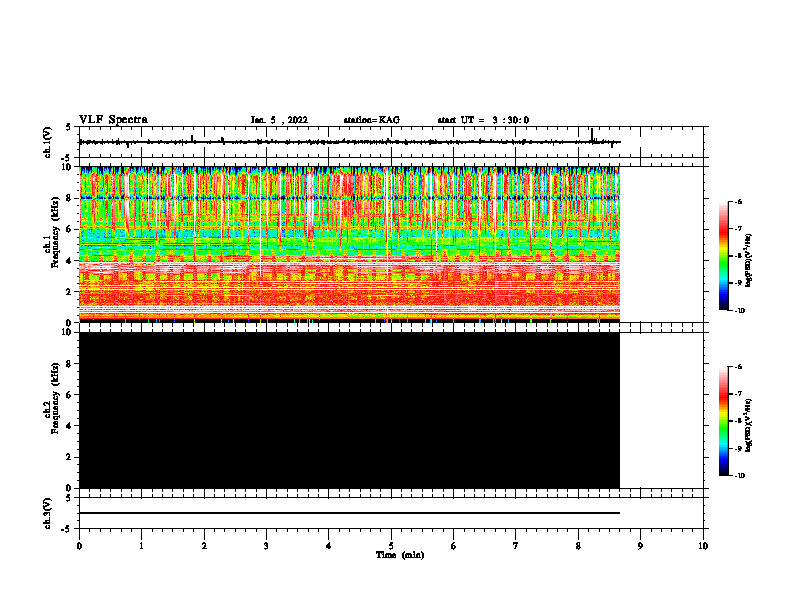Click time axis tick label '3'

tap(266, 546)
